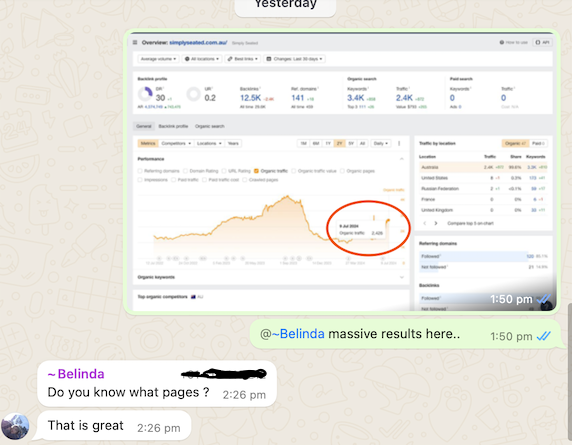Select the Organic toggle in Traffic by location

[515, 143]
